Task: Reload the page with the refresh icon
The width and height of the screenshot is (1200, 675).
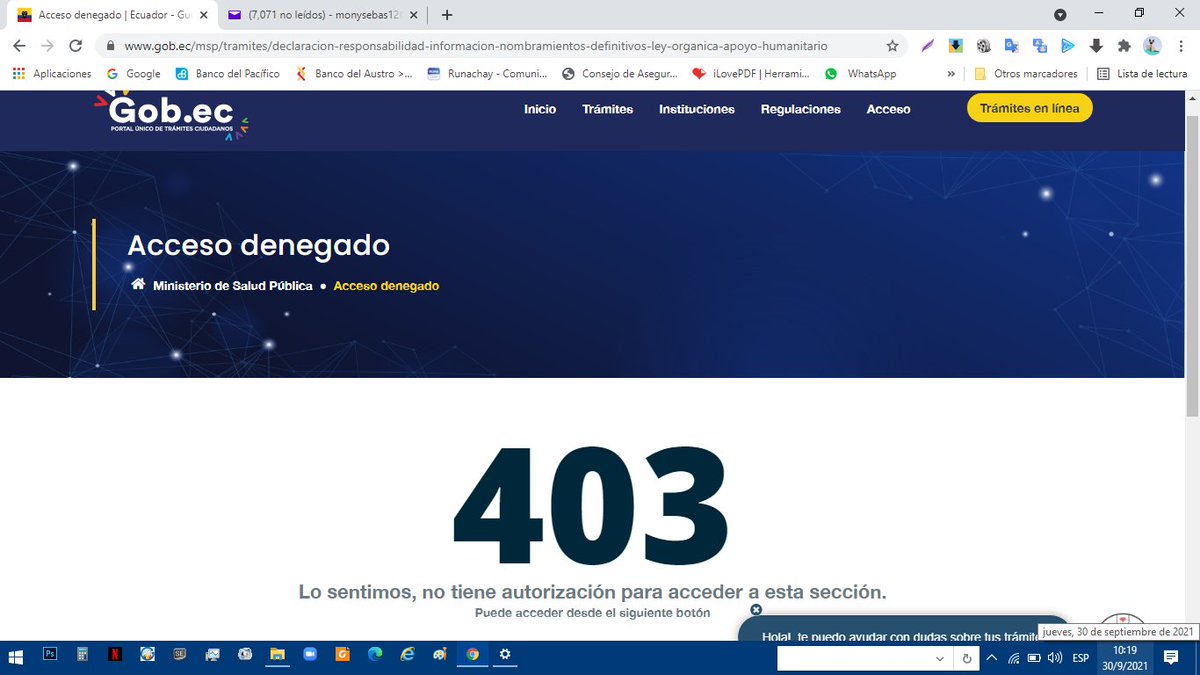Action: (x=75, y=46)
